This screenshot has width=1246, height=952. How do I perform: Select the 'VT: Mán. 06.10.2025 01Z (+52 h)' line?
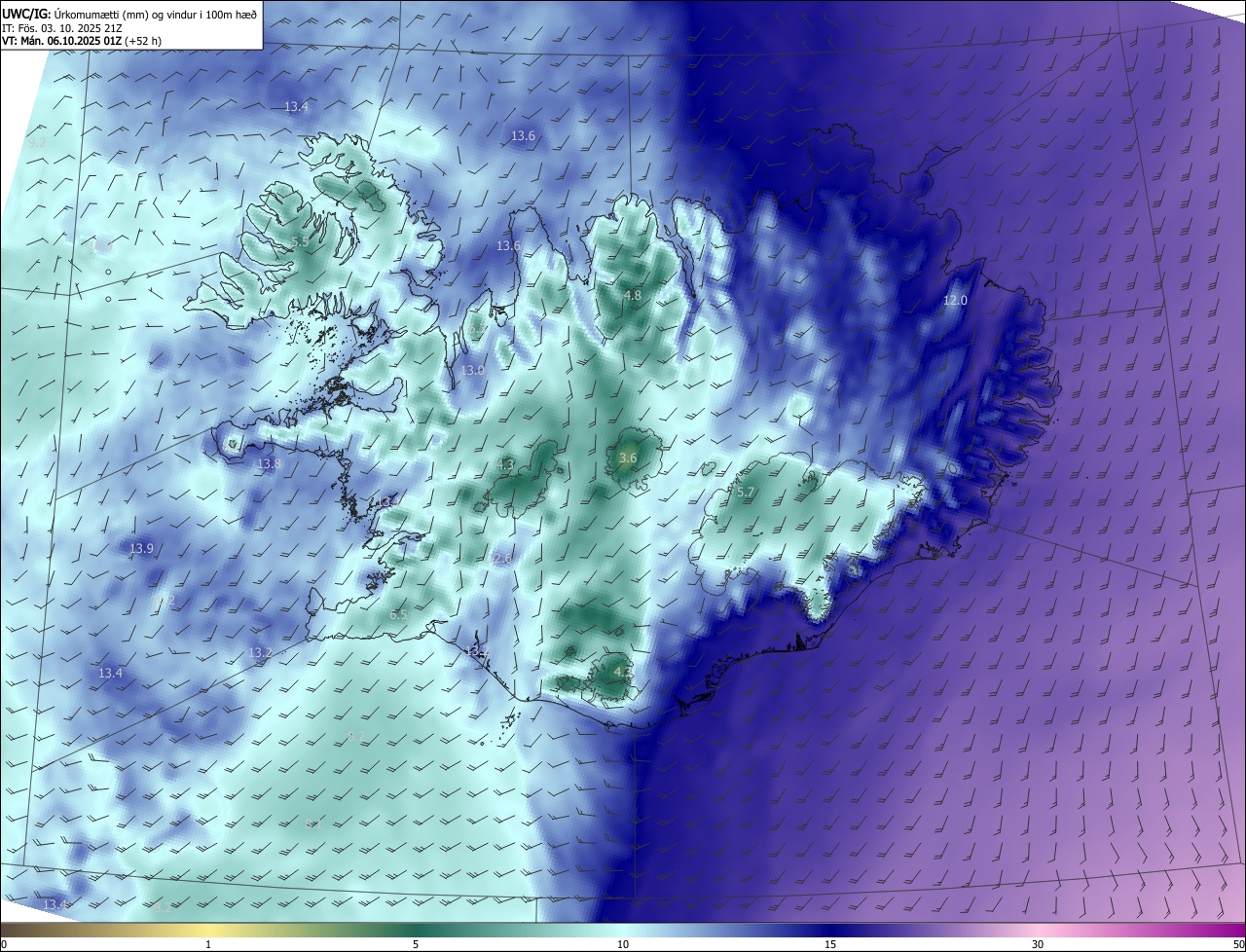click(81, 41)
